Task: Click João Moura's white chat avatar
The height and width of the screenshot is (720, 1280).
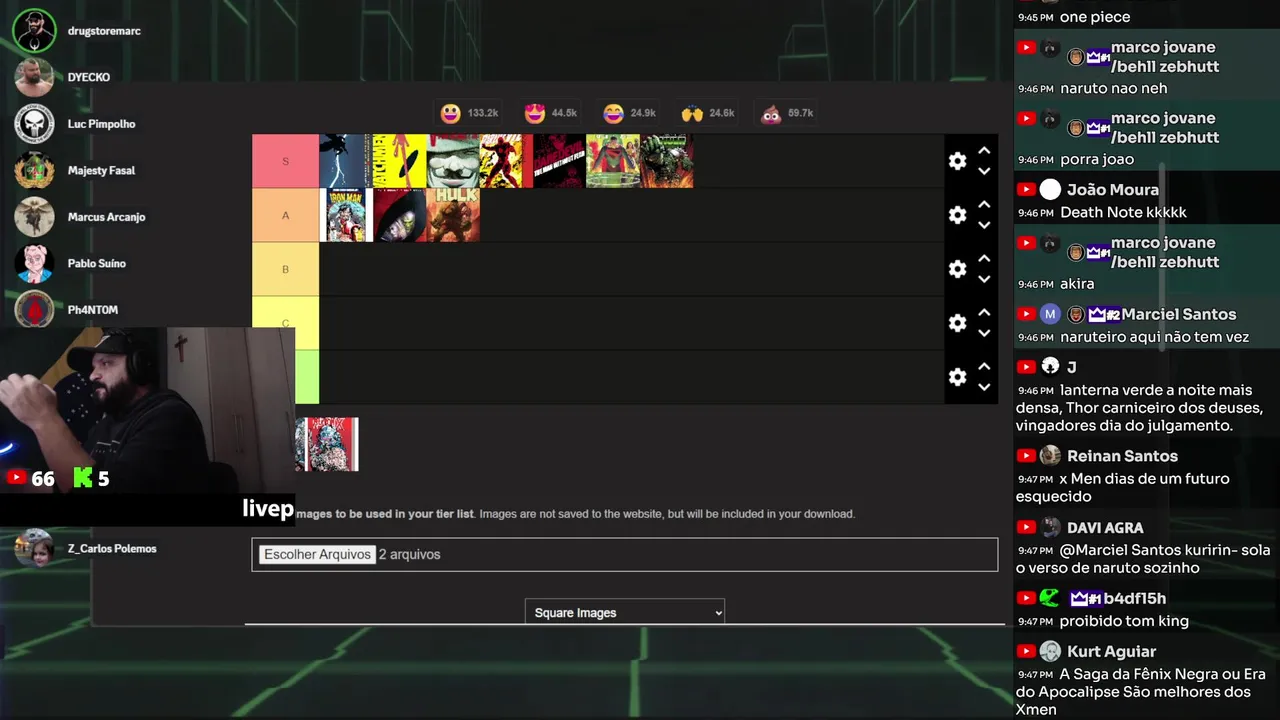Action: 1050,190
